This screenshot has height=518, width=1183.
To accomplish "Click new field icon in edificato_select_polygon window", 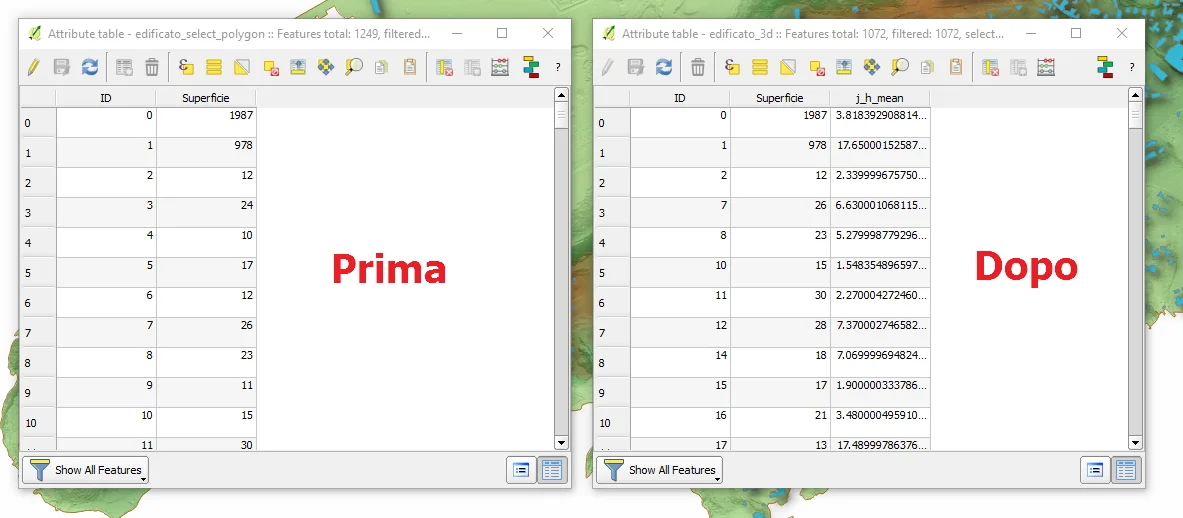I will click(x=472, y=67).
